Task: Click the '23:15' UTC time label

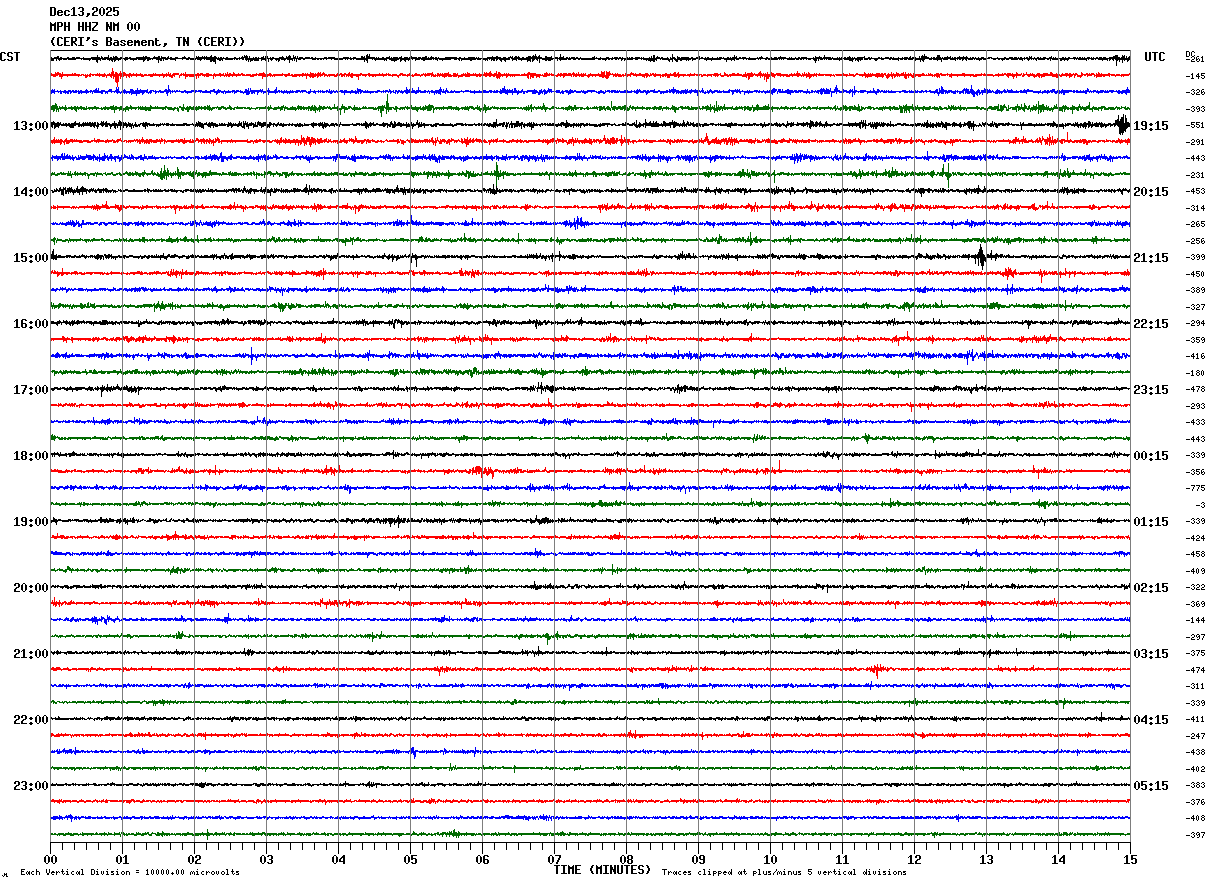Action: point(1151,390)
